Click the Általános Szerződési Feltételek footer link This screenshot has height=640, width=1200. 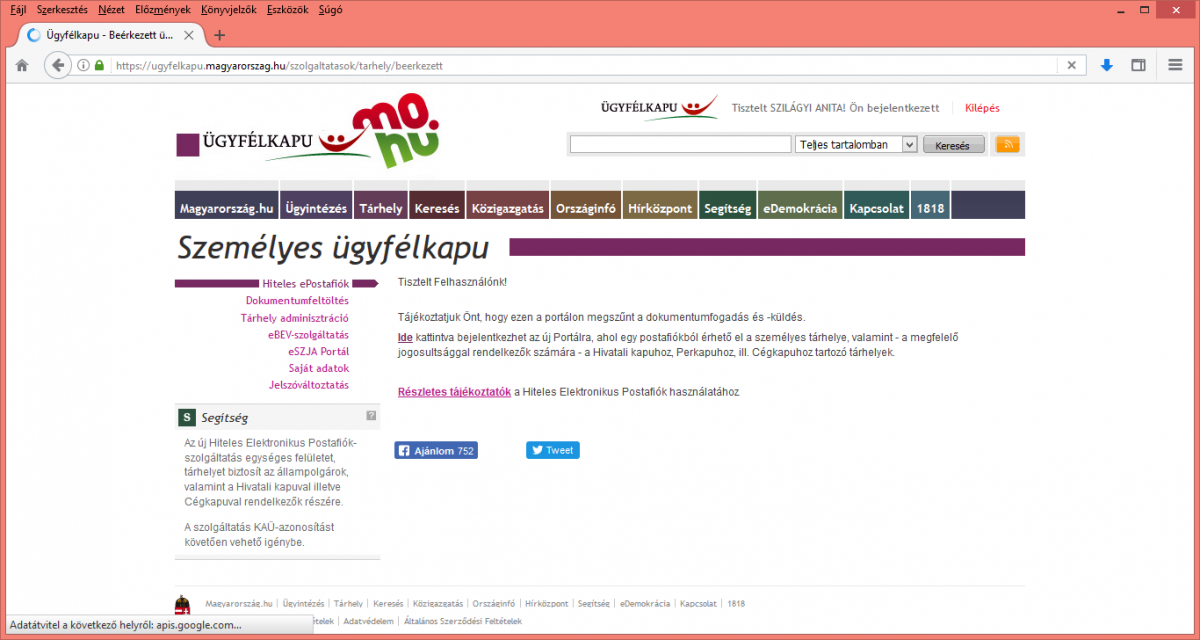point(465,621)
